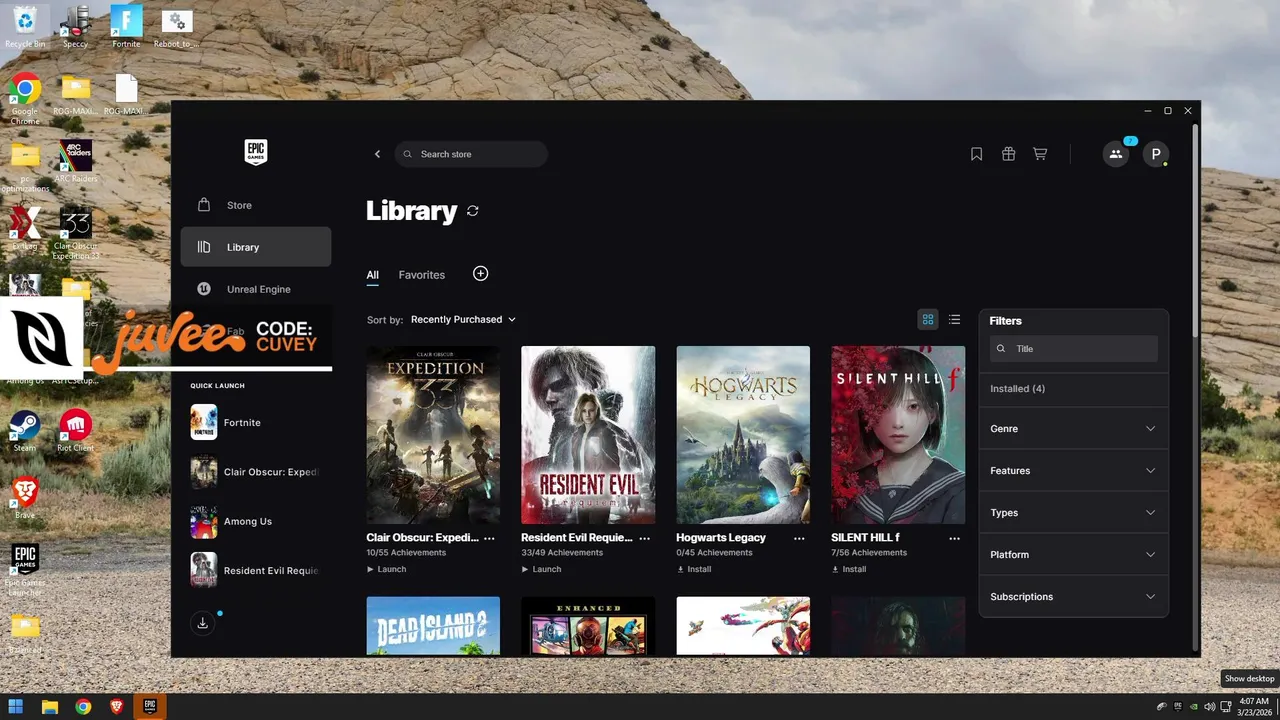Open the friends list icon

[x=1116, y=154]
